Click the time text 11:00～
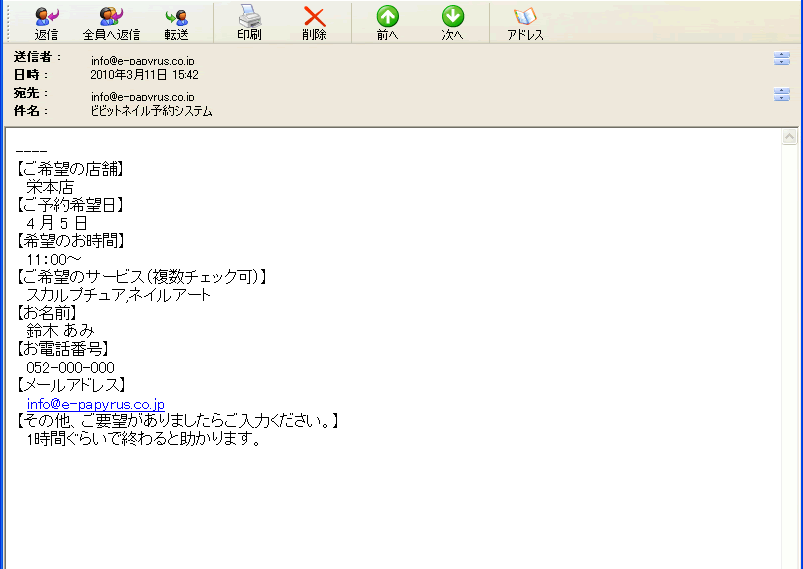803x569 pixels. [x=54, y=260]
